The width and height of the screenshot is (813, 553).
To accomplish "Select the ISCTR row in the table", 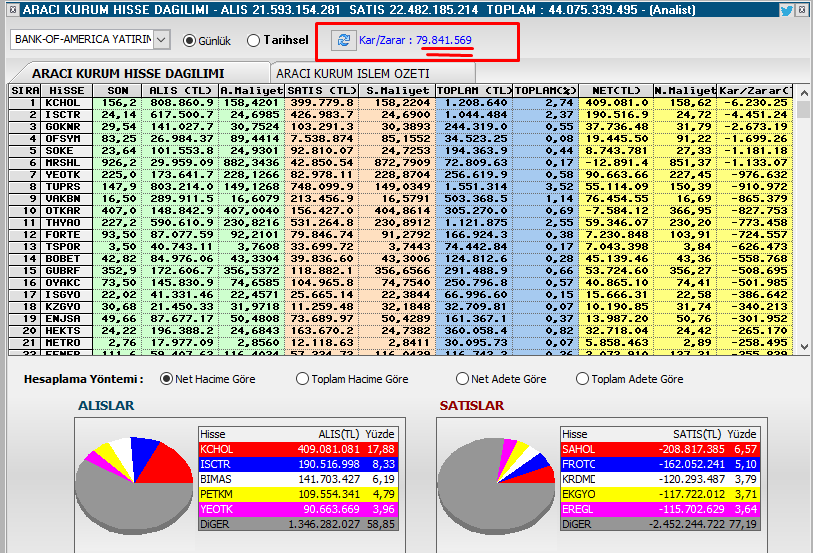I will pyautogui.click(x=401, y=115).
